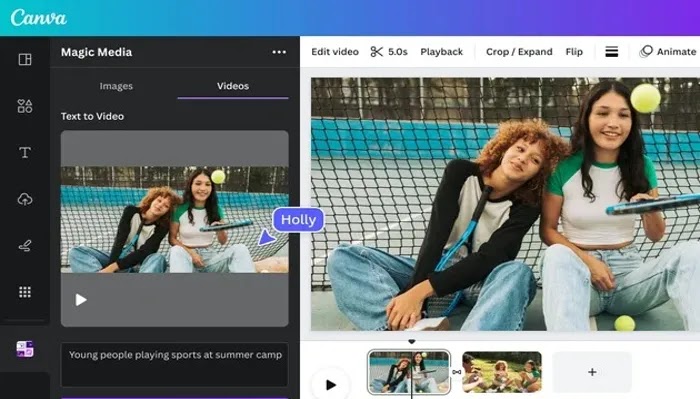Open the line weight menu icon

612,52
